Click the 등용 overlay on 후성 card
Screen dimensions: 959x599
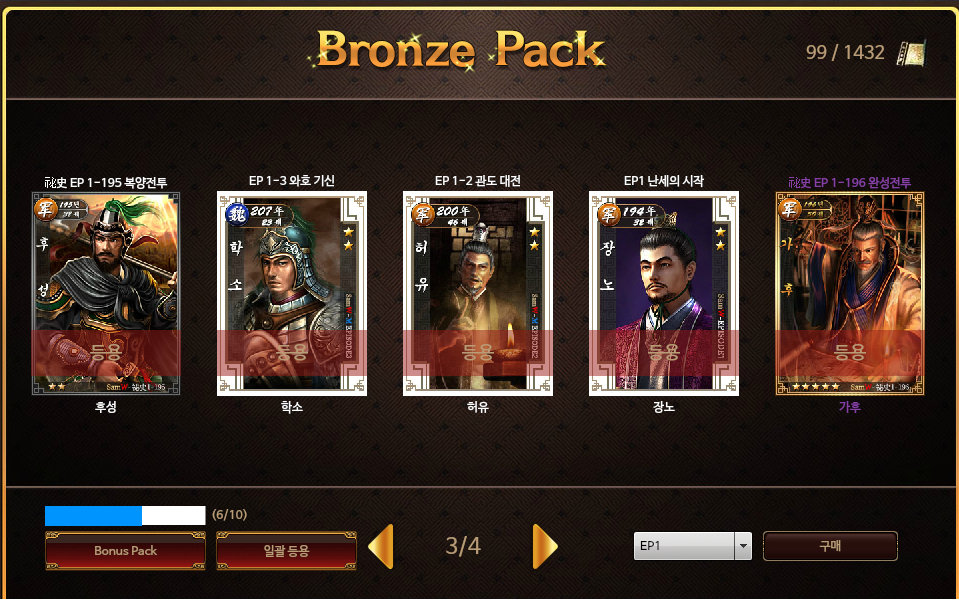point(106,353)
